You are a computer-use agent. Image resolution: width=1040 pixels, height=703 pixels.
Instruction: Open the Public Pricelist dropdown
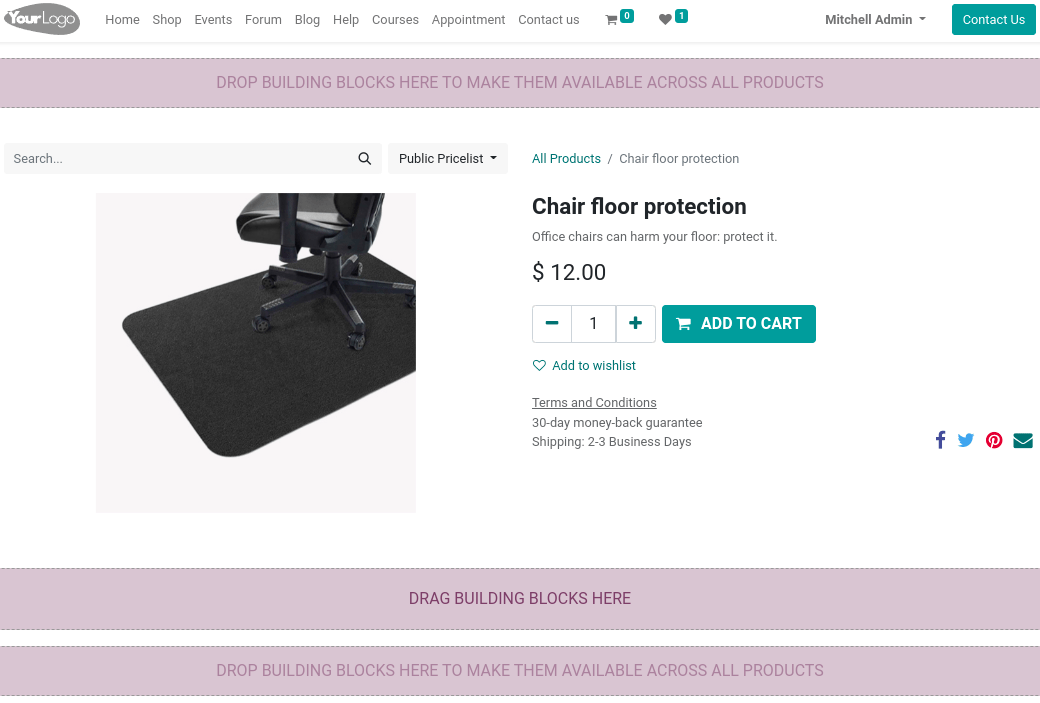(447, 158)
